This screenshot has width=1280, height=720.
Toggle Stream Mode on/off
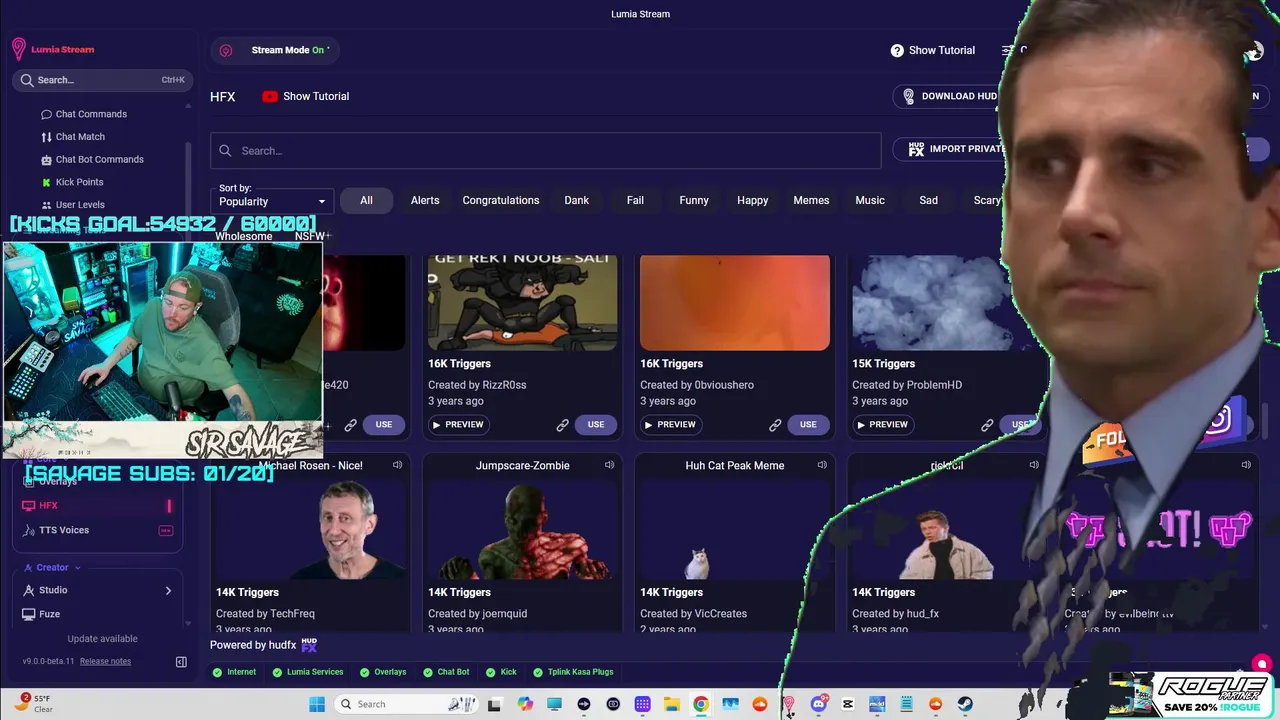pos(275,50)
